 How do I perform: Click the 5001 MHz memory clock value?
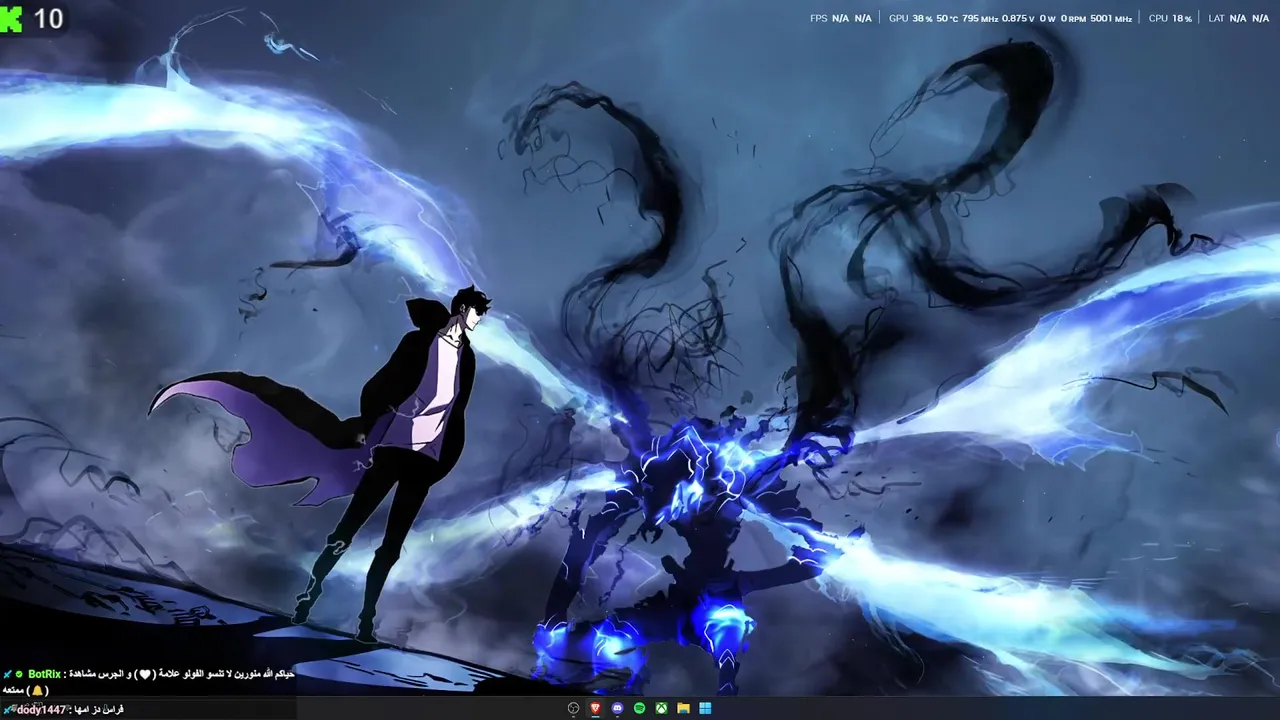(x=1111, y=18)
